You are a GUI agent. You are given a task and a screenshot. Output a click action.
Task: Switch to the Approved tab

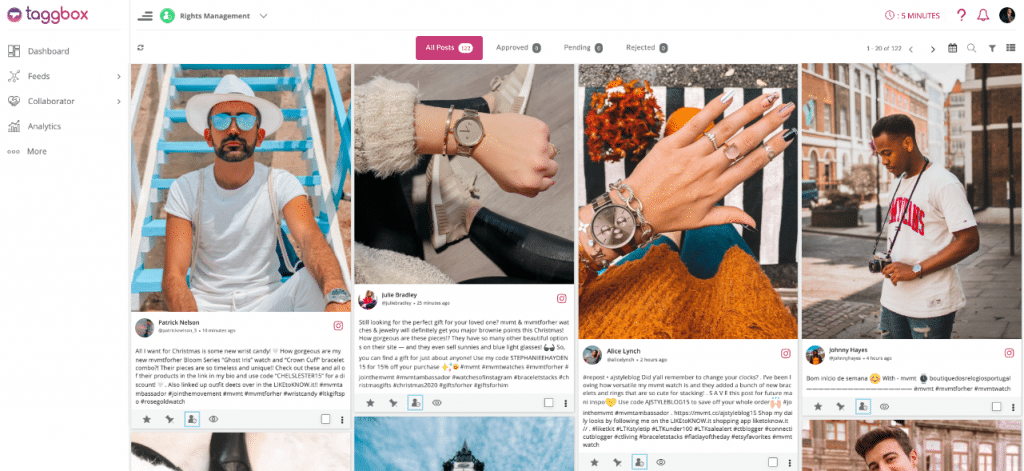(x=518, y=48)
